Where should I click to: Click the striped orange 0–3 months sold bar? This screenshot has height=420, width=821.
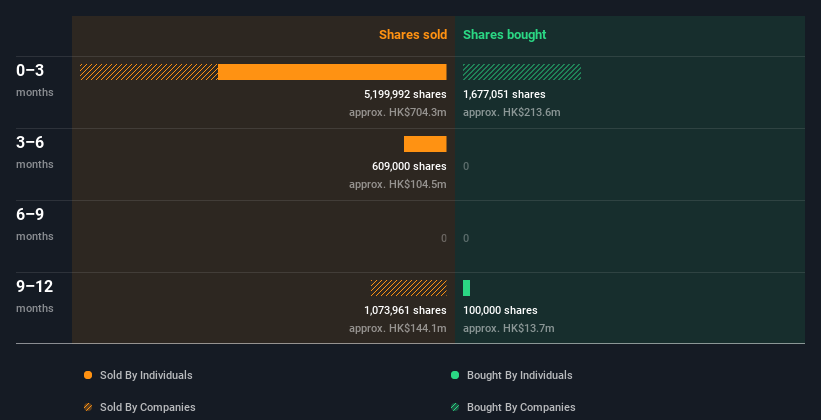[149, 72]
